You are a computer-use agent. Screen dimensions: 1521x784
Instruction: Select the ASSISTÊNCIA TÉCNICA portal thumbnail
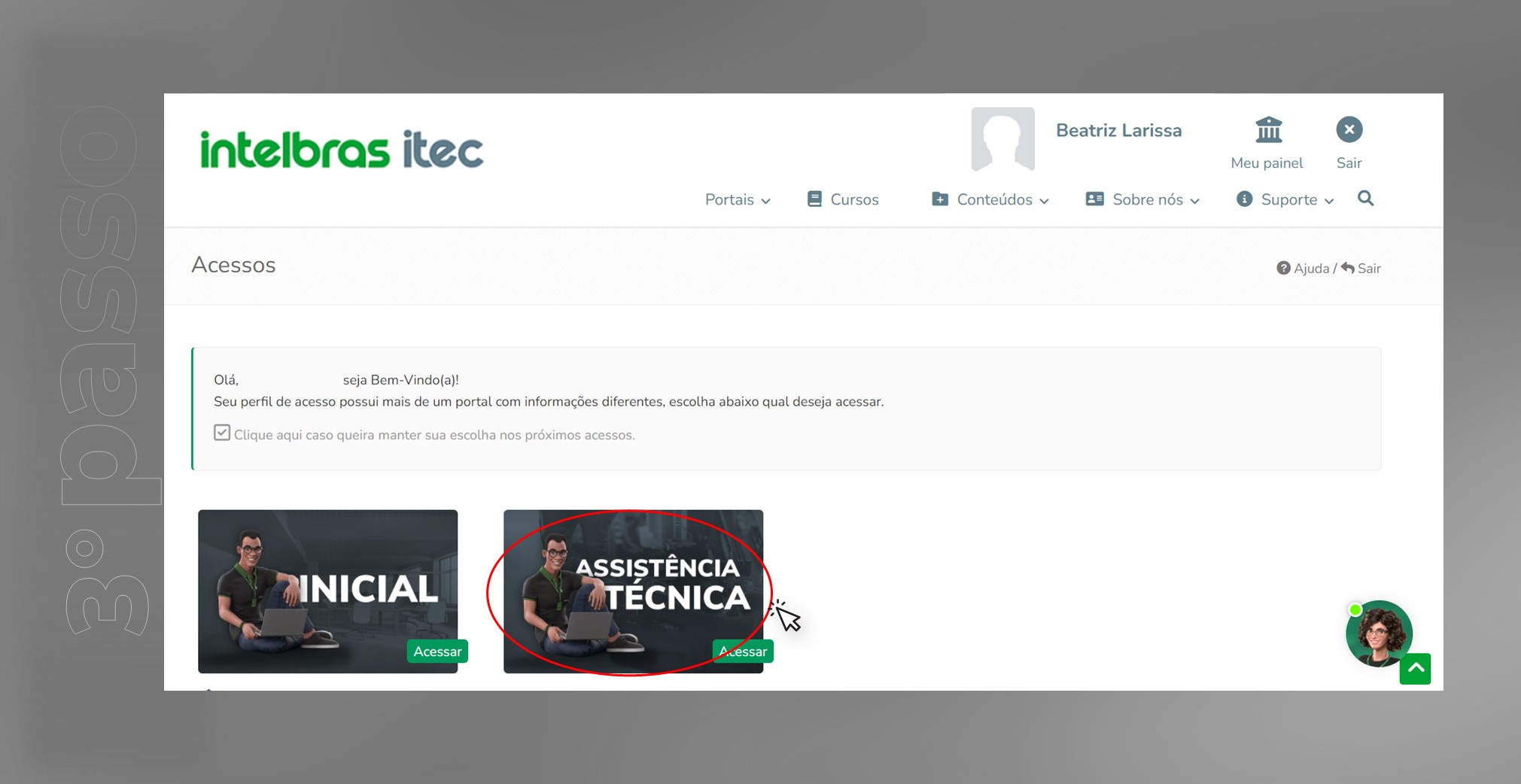(633, 591)
